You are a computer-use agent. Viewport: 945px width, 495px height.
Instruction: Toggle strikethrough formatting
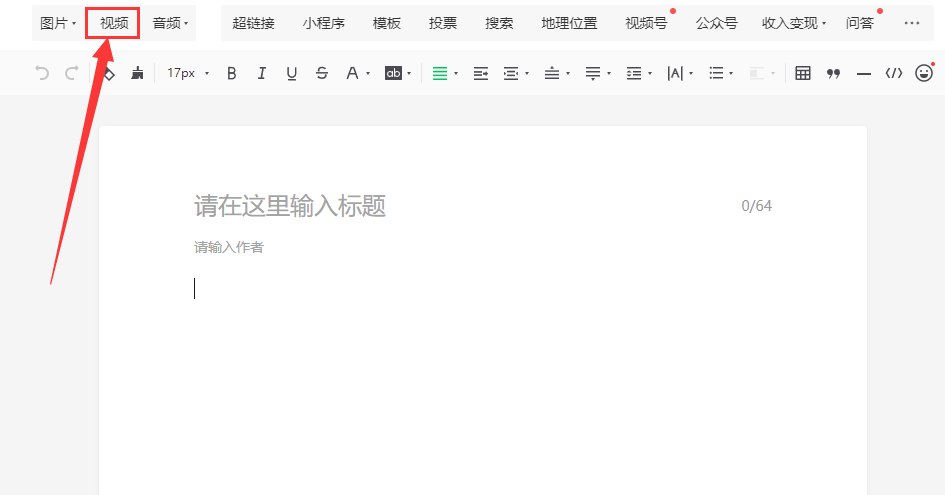(322, 73)
